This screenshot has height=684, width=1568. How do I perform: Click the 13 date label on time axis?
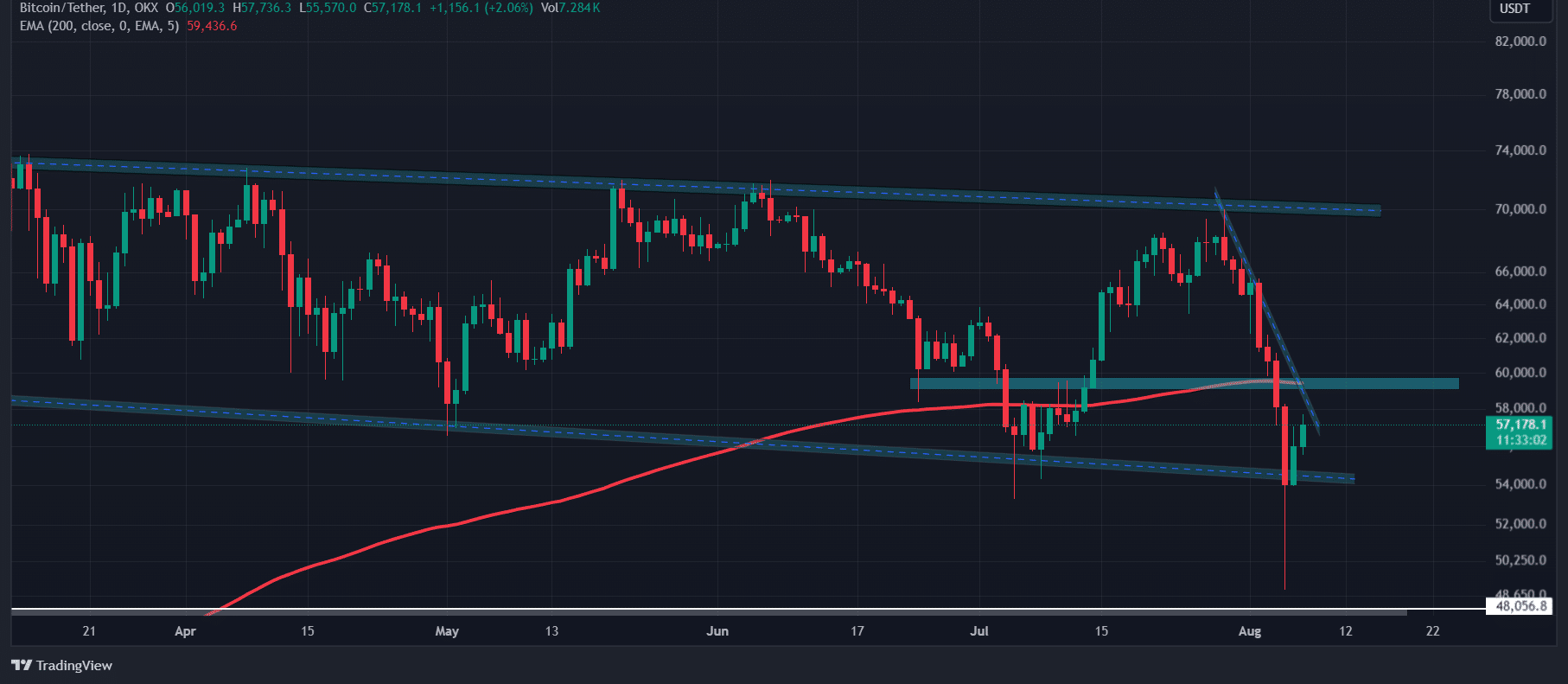coord(551,631)
